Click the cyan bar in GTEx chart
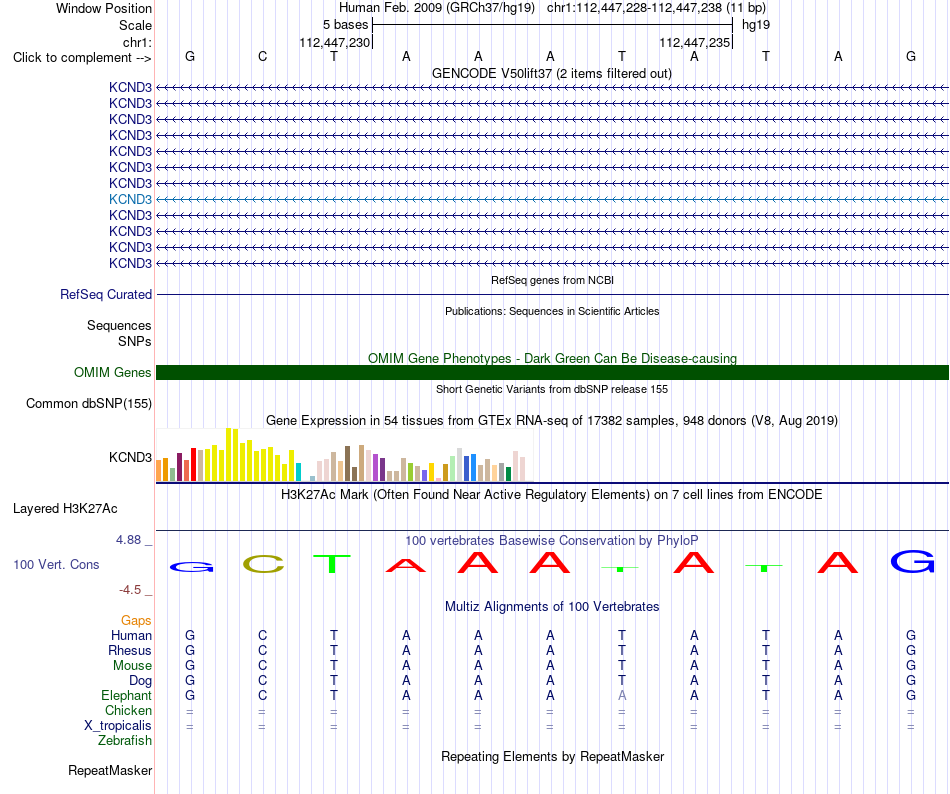This screenshot has width=950, height=794. coord(298,472)
